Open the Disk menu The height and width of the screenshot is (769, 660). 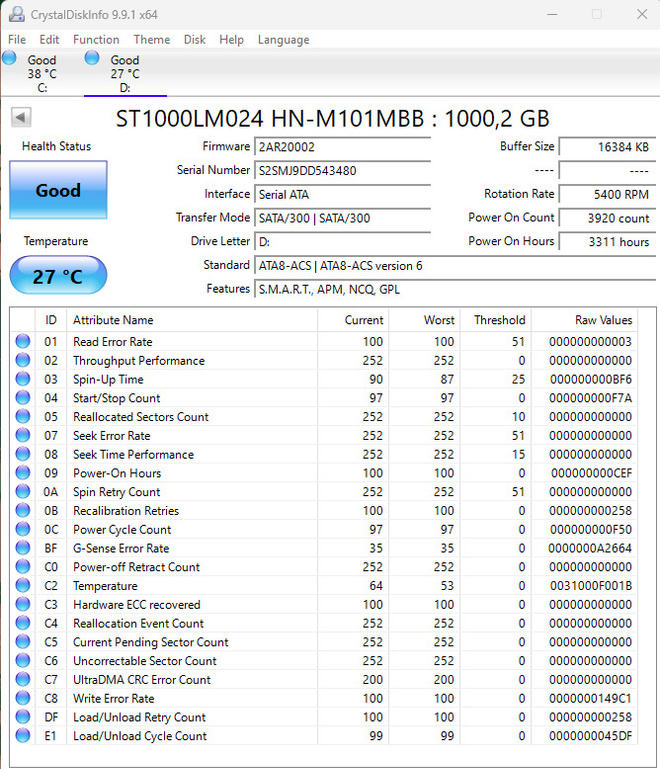[x=195, y=40]
